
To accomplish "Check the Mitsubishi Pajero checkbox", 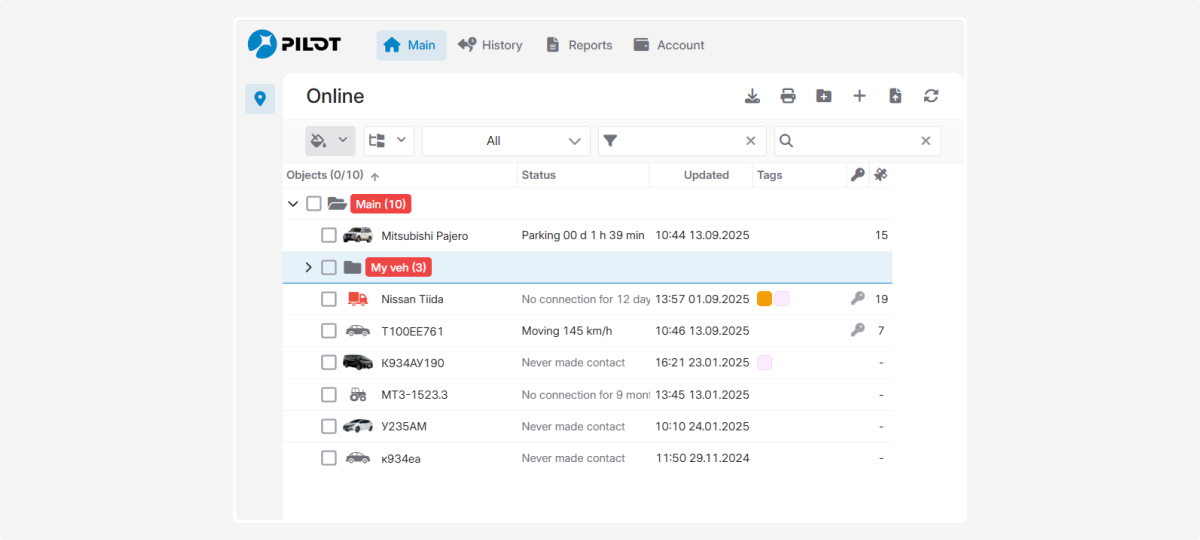I will 329,236.
